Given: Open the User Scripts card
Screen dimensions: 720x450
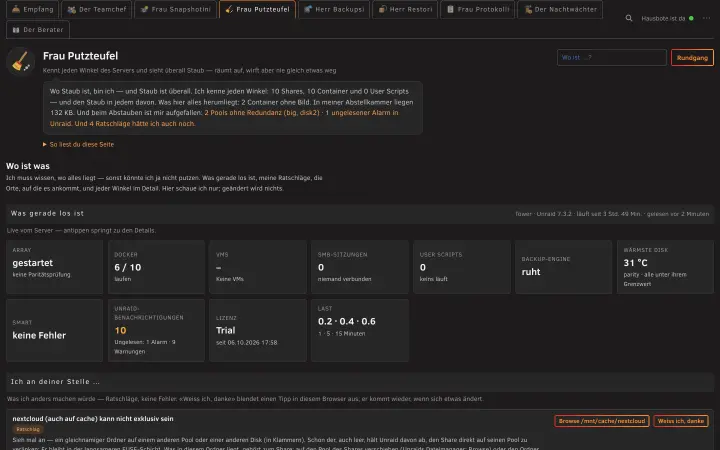Looking at the screenshot, I should point(461,267).
